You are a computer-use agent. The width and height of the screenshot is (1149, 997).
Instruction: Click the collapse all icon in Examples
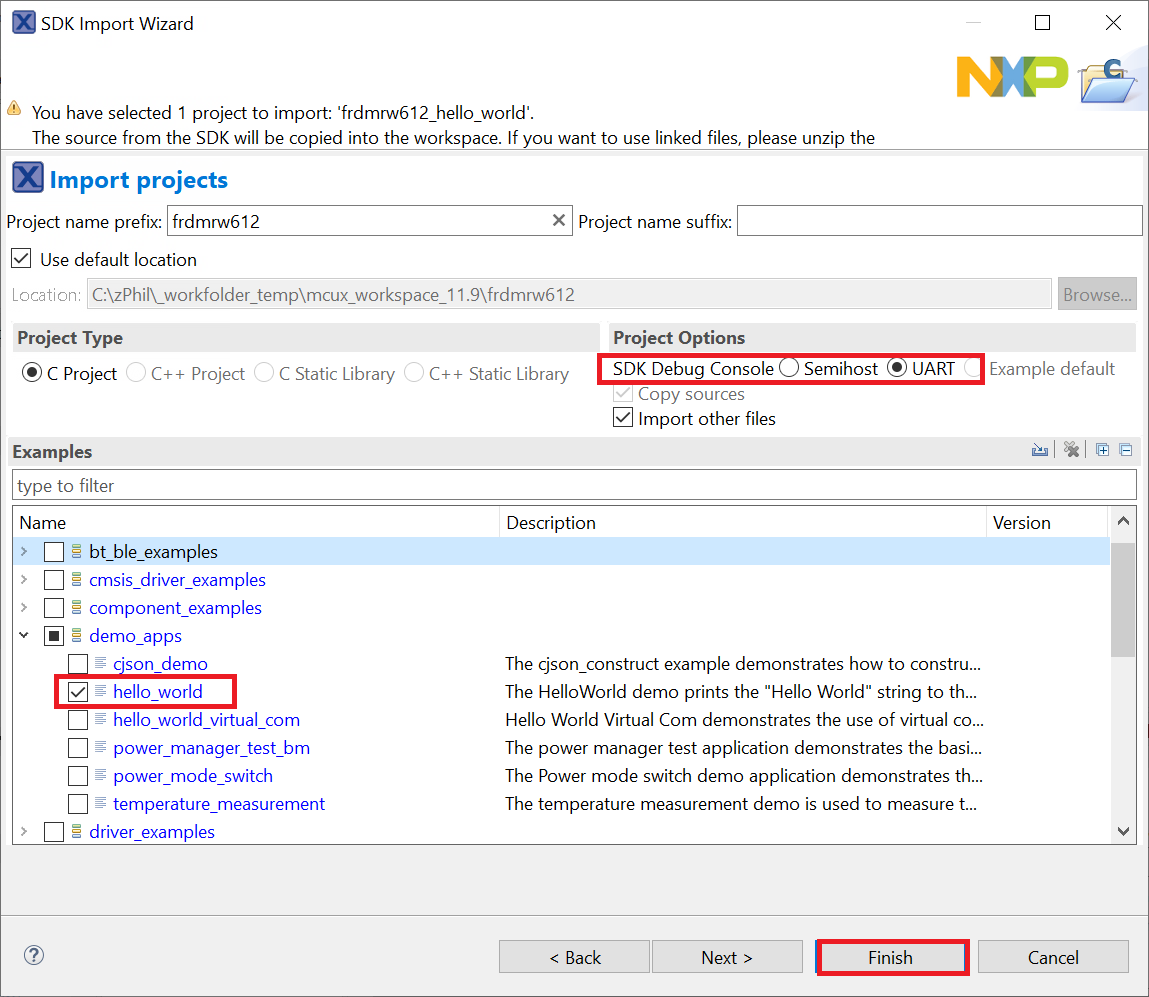1125,451
